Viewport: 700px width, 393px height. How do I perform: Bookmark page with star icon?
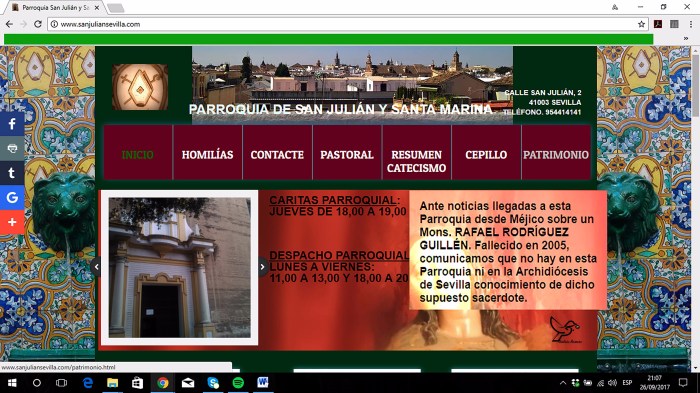[x=642, y=24]
